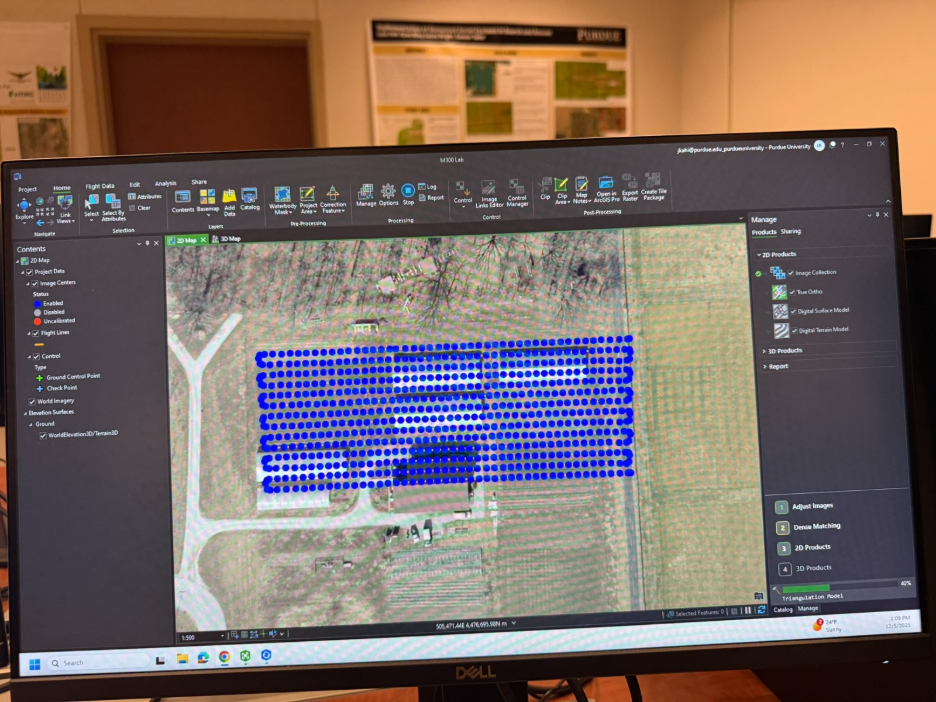Toggle the Project Data layer checkbox
This screenshot has height=702, width=936.
(x=29, y=272)
